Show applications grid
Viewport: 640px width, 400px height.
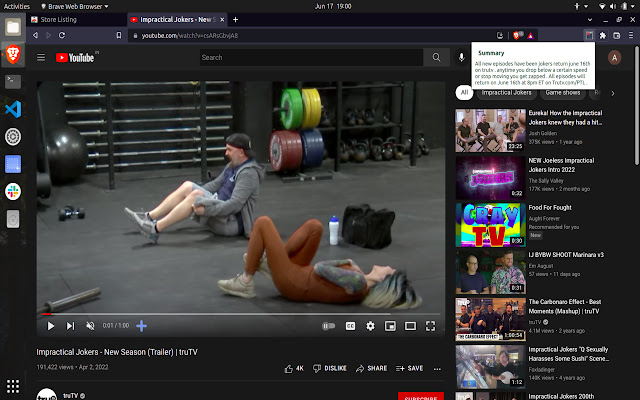13,386
